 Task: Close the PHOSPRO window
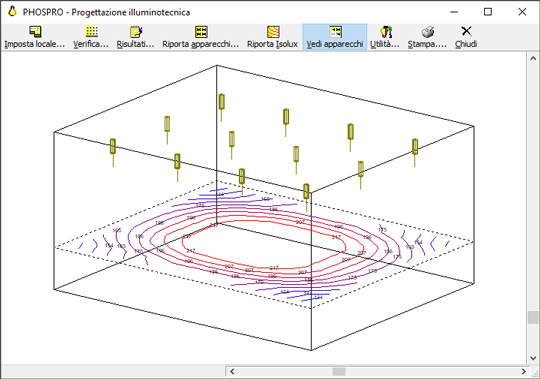click(522, 12)
